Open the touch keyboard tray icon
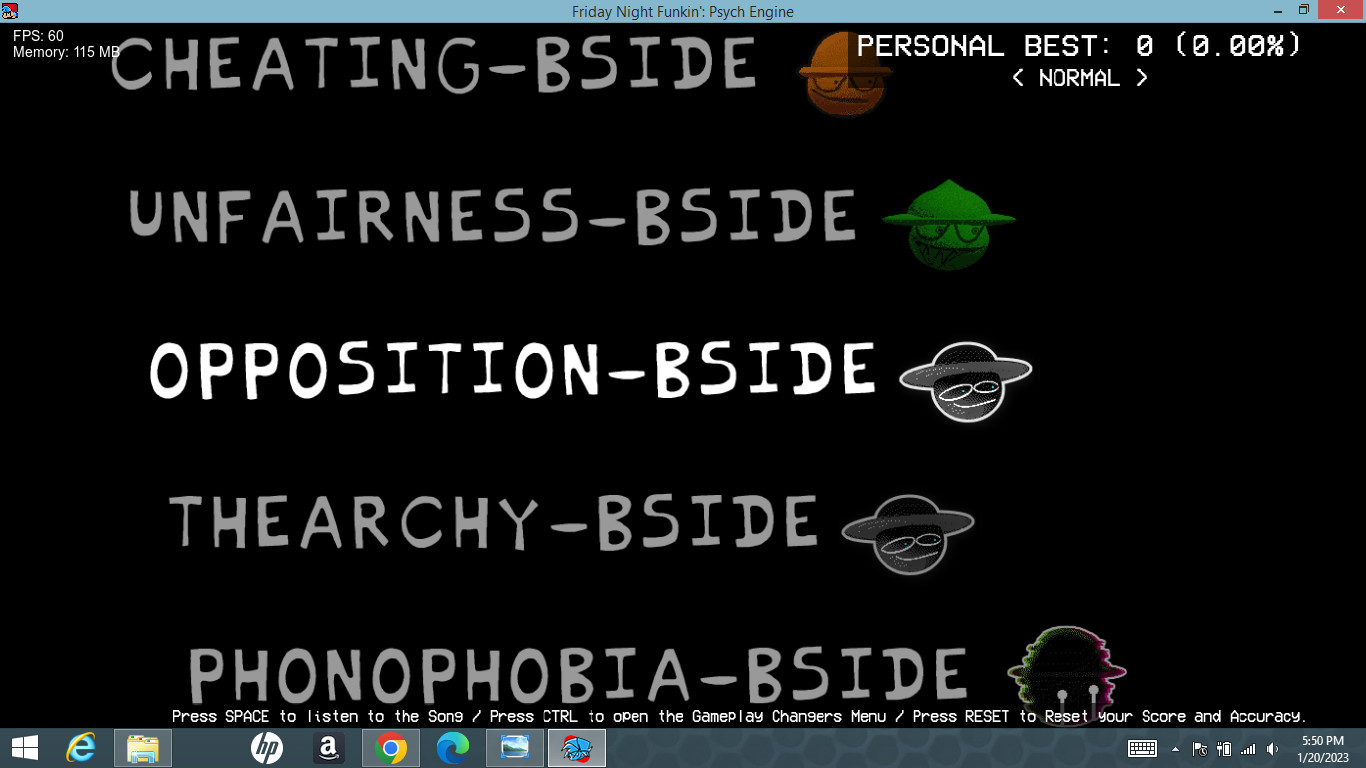Screen dimensions: 1366x768 [x=1142, y=748]
